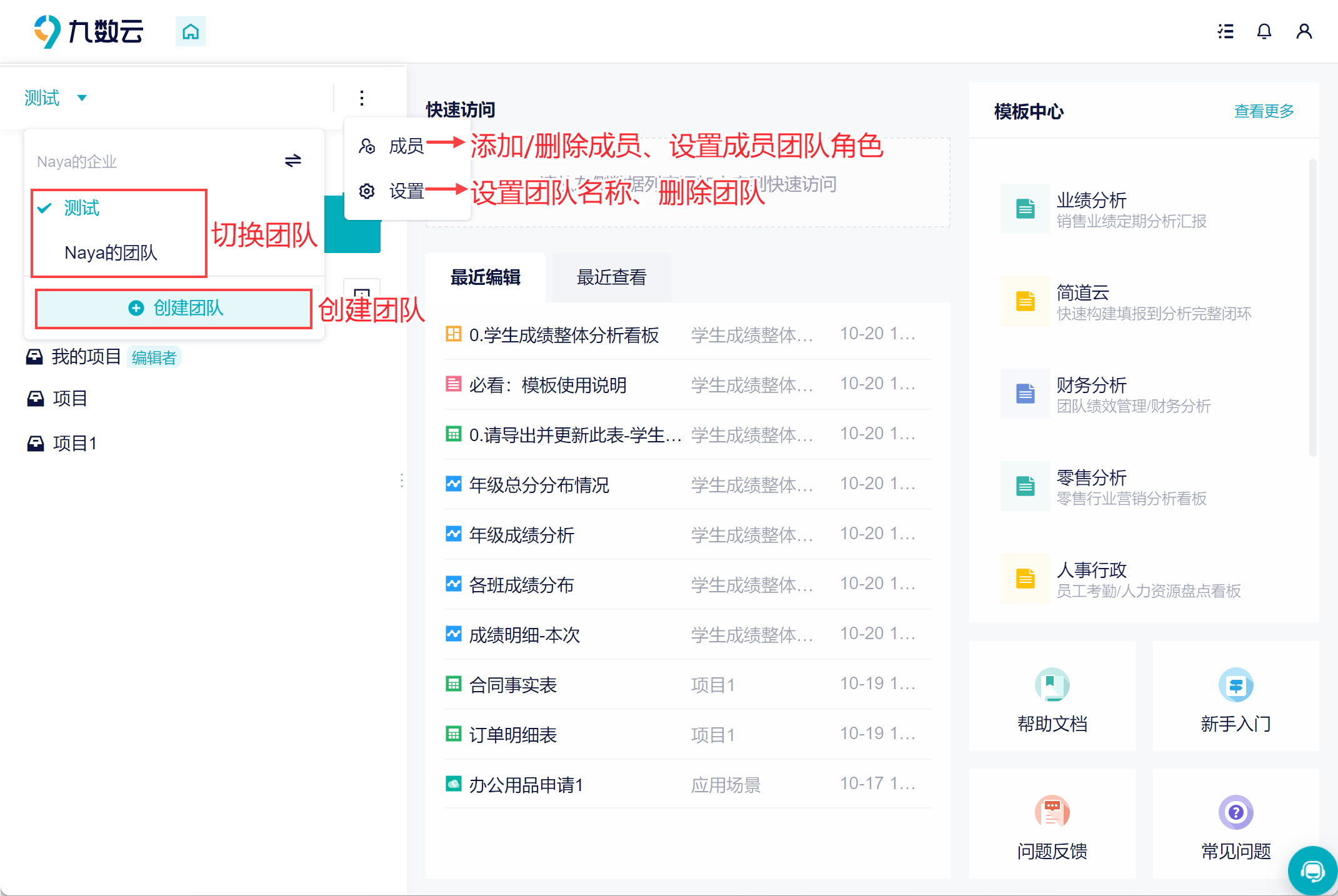Click the 创建团队 button
Viewport: 1338px width, 896px height.
tap(174, 308)
